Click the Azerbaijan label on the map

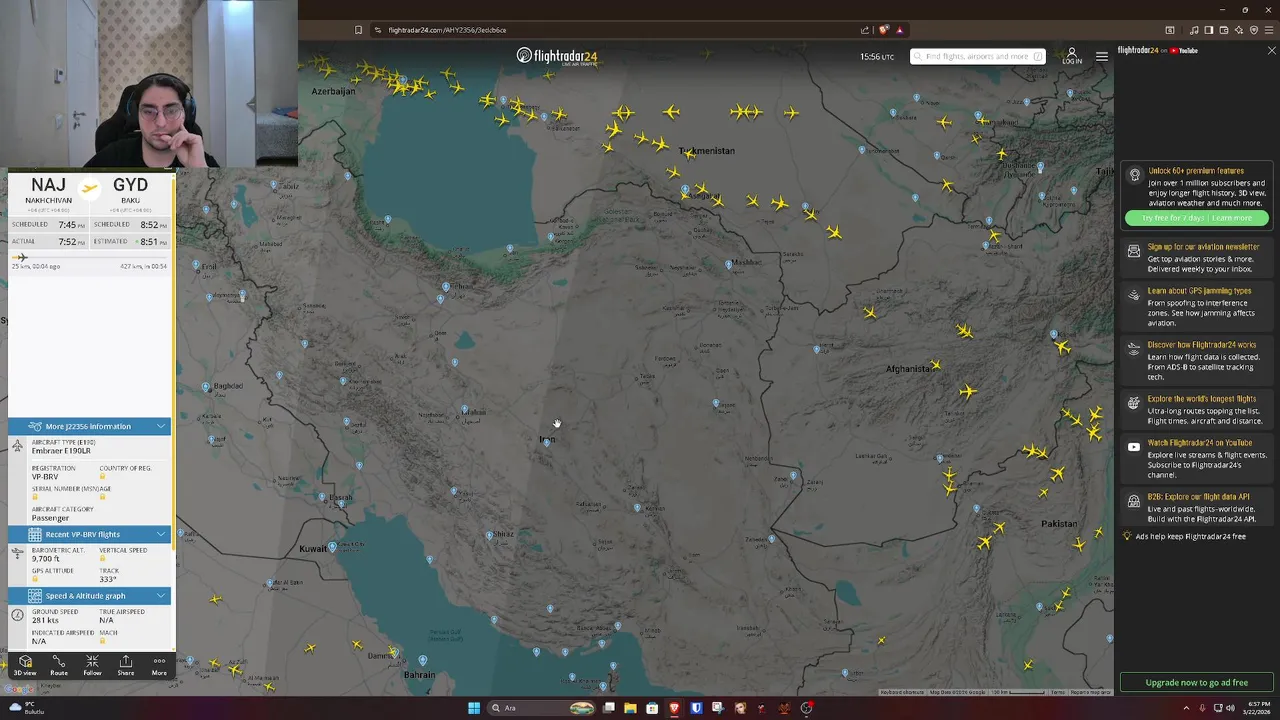333,91
